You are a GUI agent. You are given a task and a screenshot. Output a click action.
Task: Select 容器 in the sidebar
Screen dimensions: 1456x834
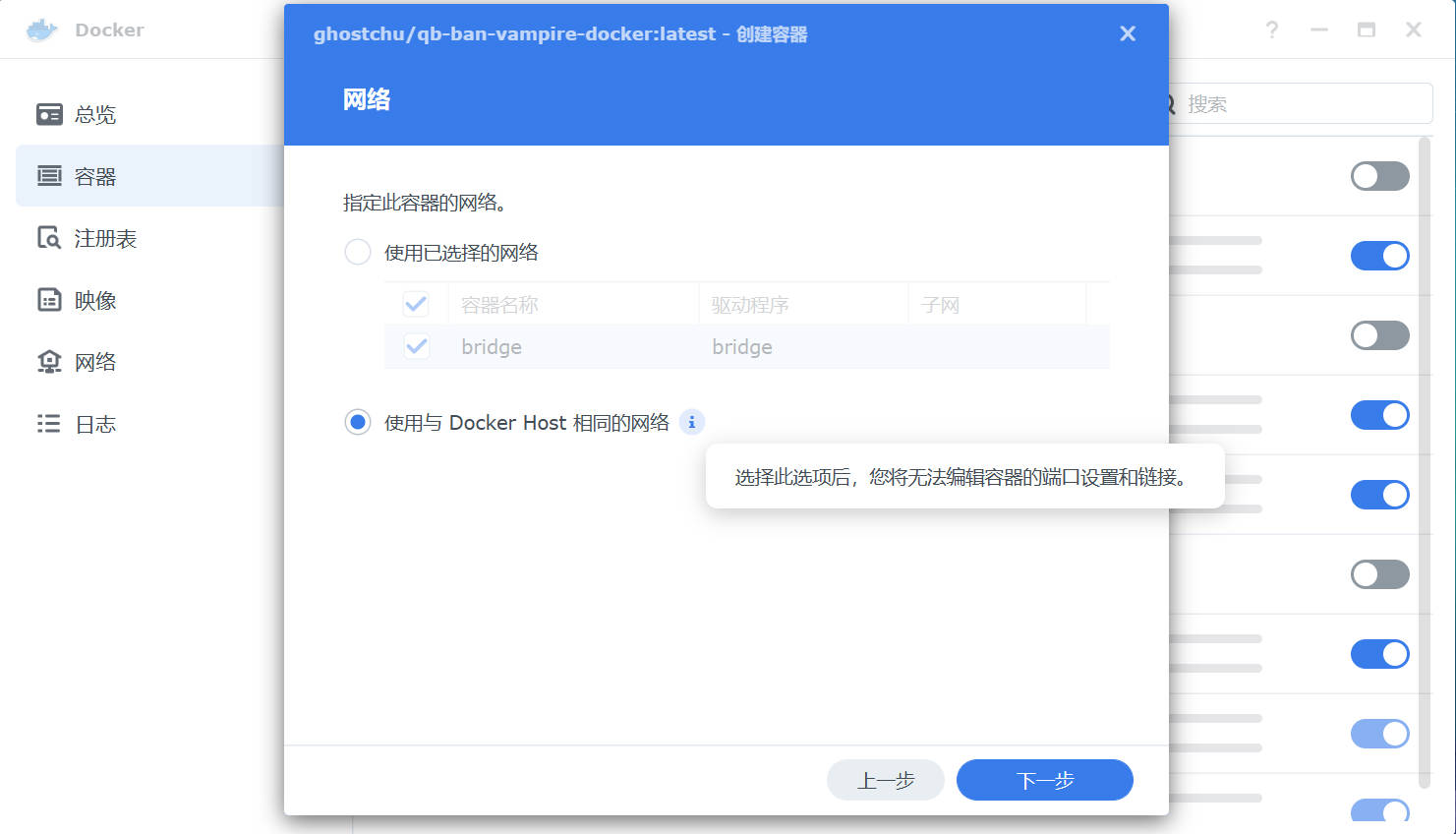click(149, 176)
